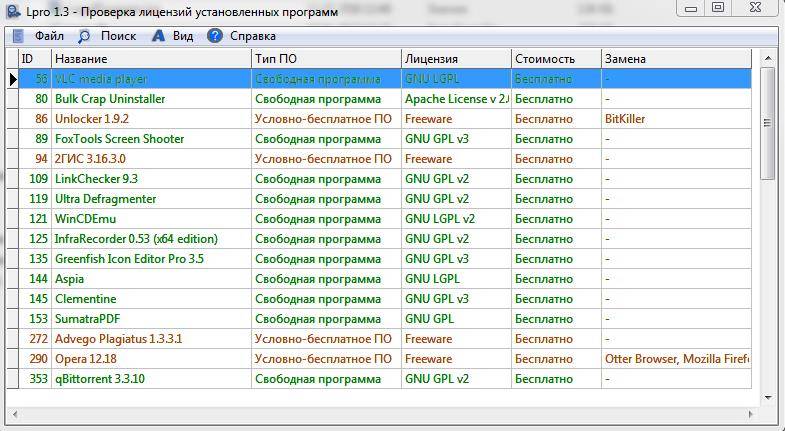Open the Поиск menu
Image resolution: width=785 pixels, height=431 pixels.
click(x=118, y=36)
